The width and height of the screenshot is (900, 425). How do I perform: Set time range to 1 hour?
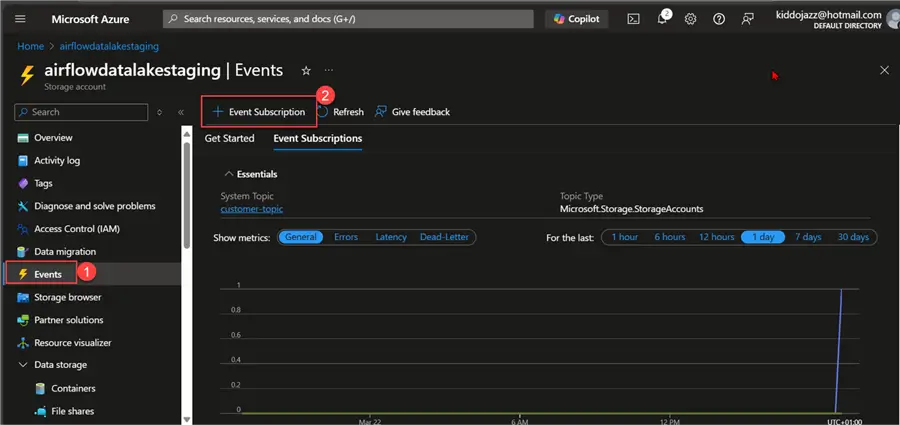click(x=624, y=237)
